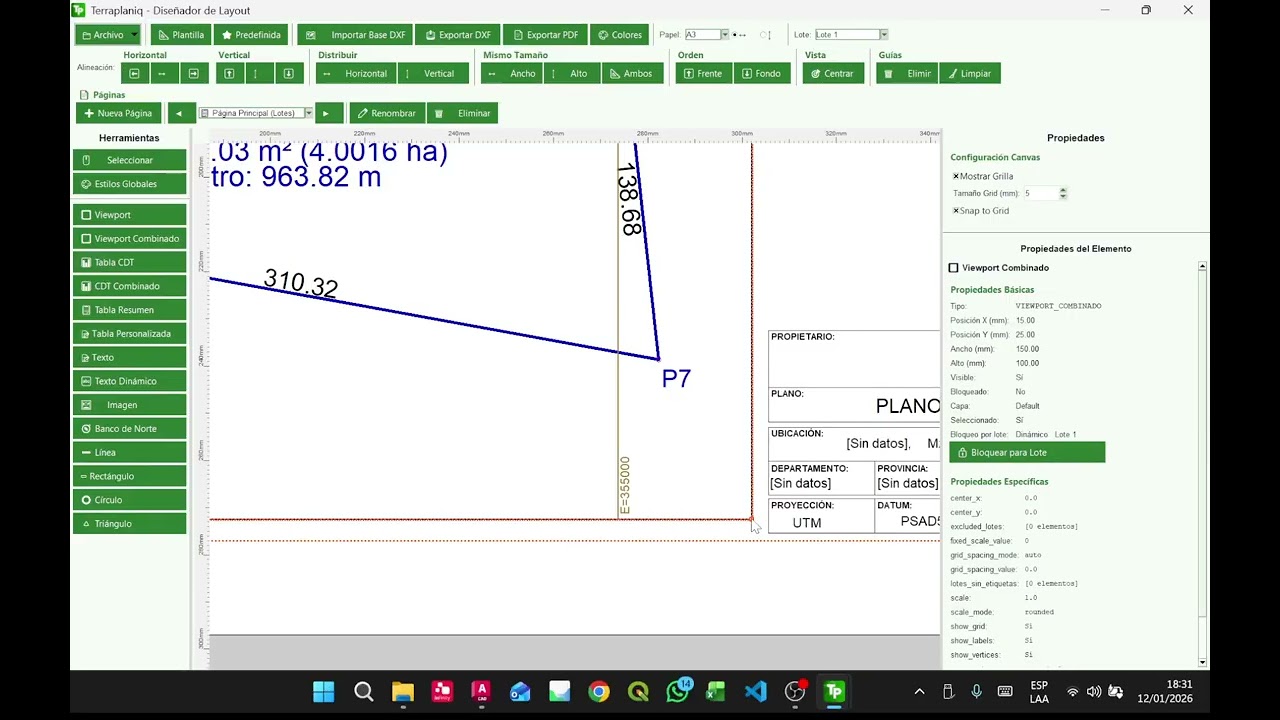Select the Rectángulo drawing tool

click(x=129, y=476)
